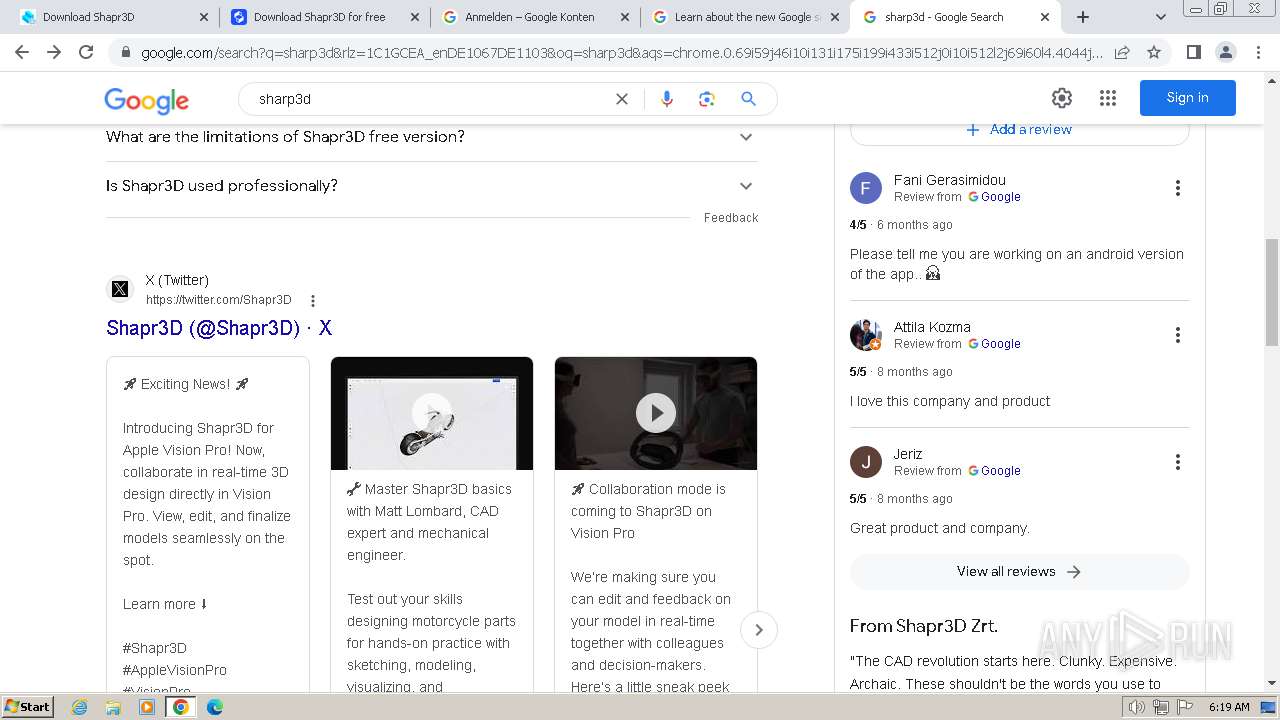This screenshot has height=720, width=1280.
Task: Click Jeriz's 'J' avatar
Action: click(866, 462)
